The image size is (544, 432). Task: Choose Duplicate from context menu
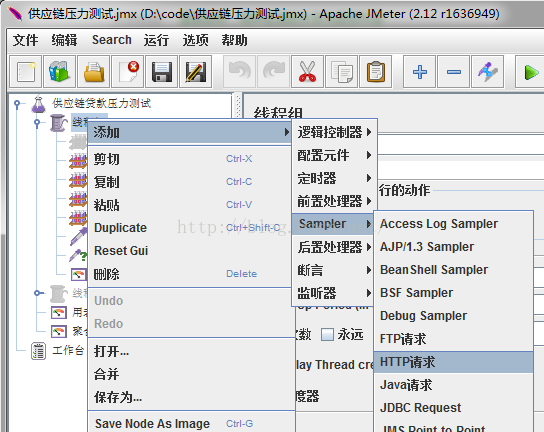pyautogui.click(x=189, y=228)
